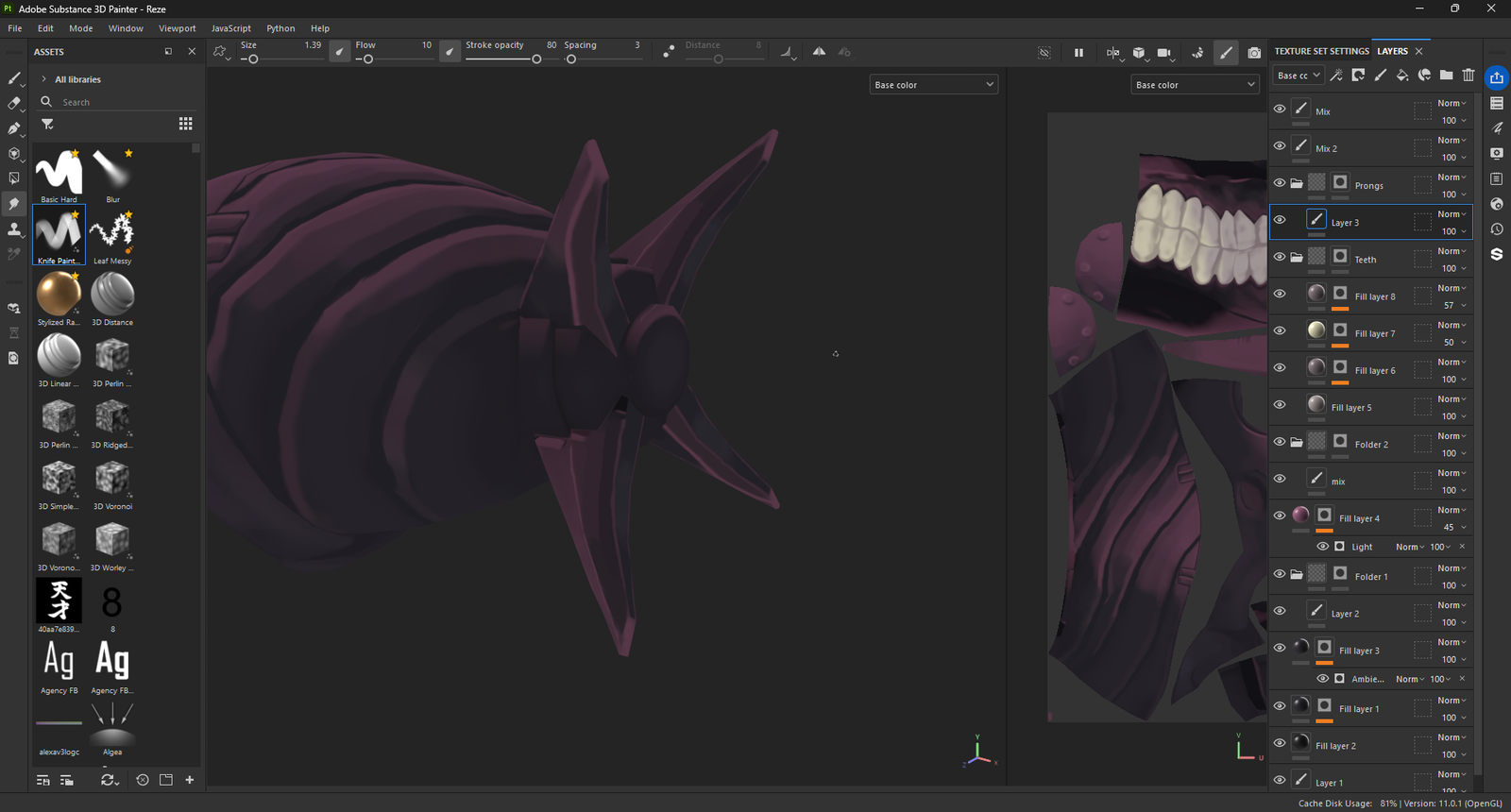Screen dimensions: 1511x812
Task: Expand the All libraries tree
Action: [43, 79]
